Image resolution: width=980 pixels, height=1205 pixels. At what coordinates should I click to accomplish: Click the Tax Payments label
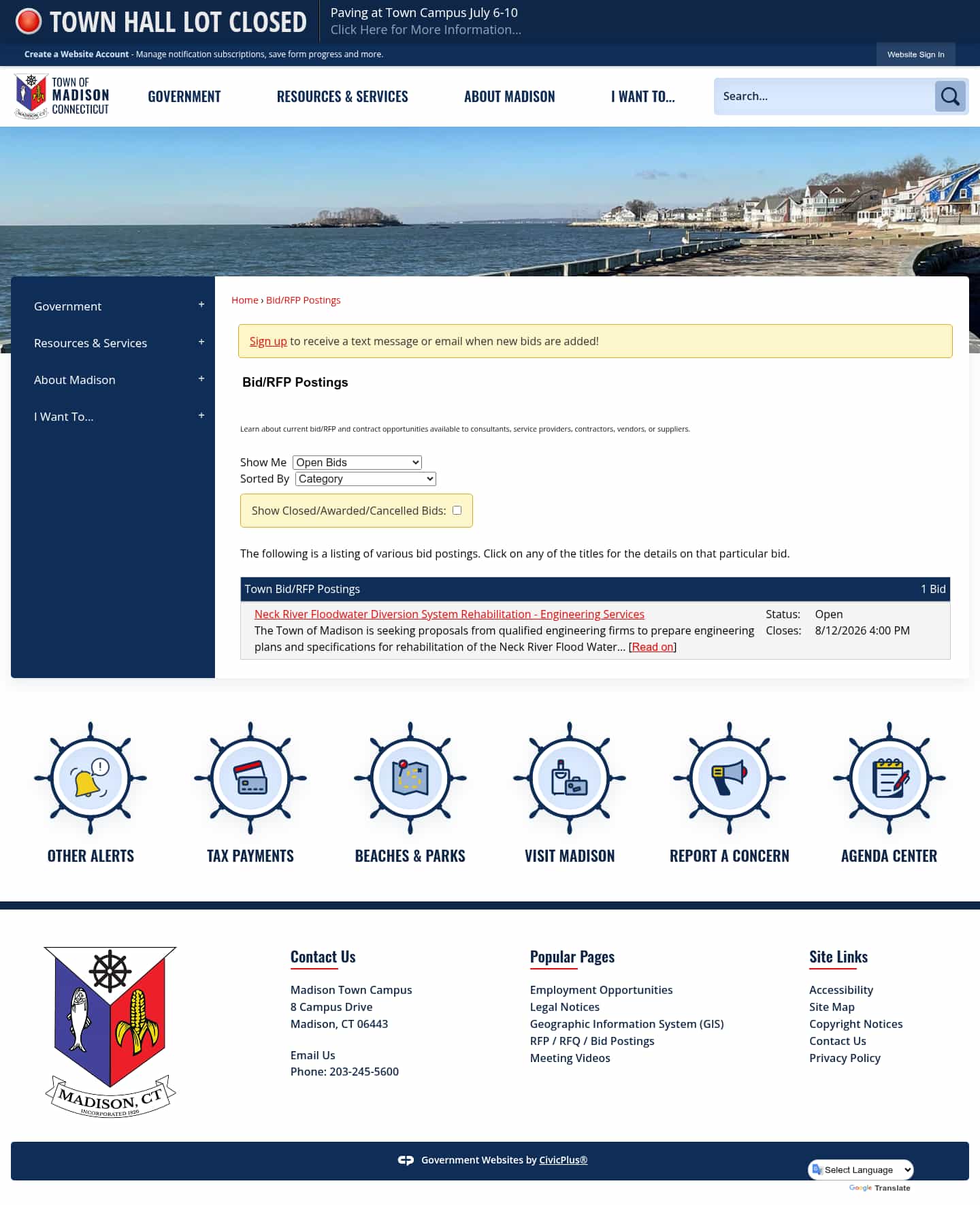[x=250, y=856]
